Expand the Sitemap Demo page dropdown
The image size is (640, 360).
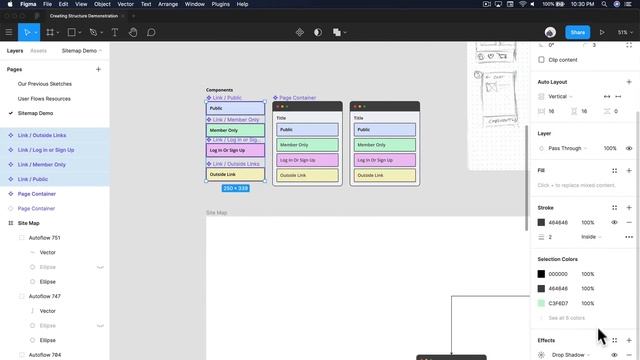pyautogui.click(x=82, y=51)
